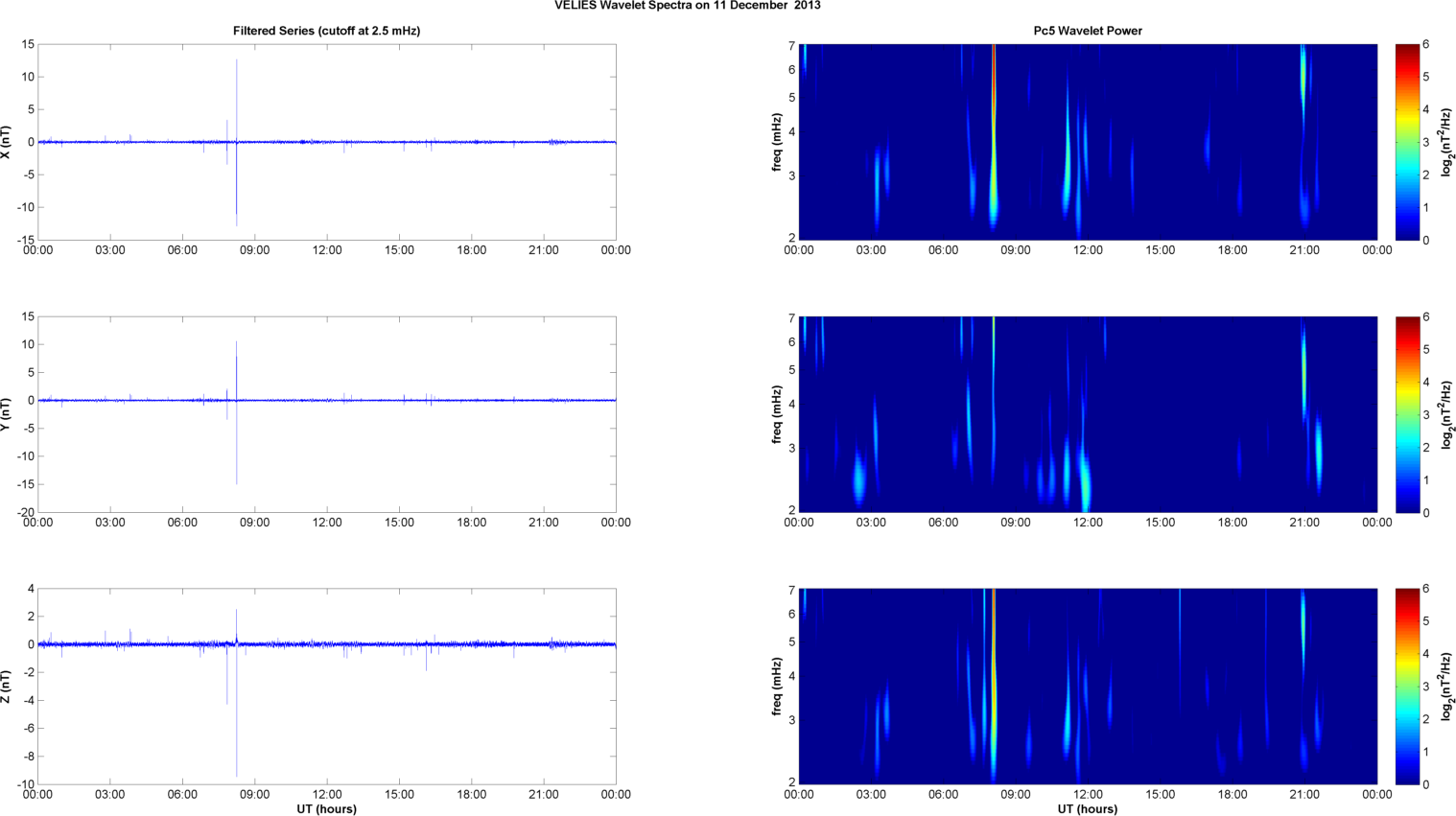Click the log2(nT²/Hz) label beside middle colorbar
1456x816 pixels.
click(x=1449, y=414)
